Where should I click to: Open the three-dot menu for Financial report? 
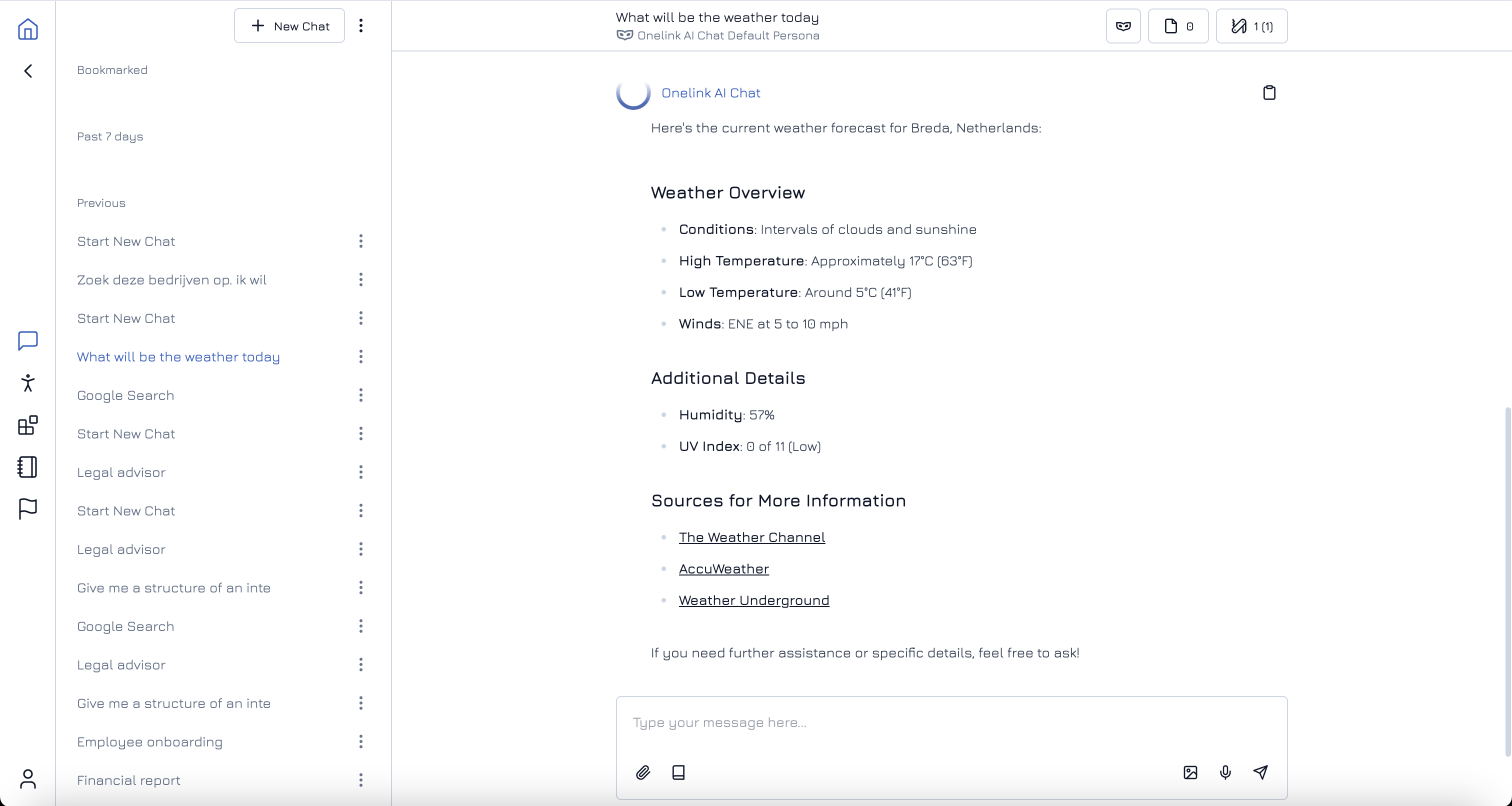[361, 781]
